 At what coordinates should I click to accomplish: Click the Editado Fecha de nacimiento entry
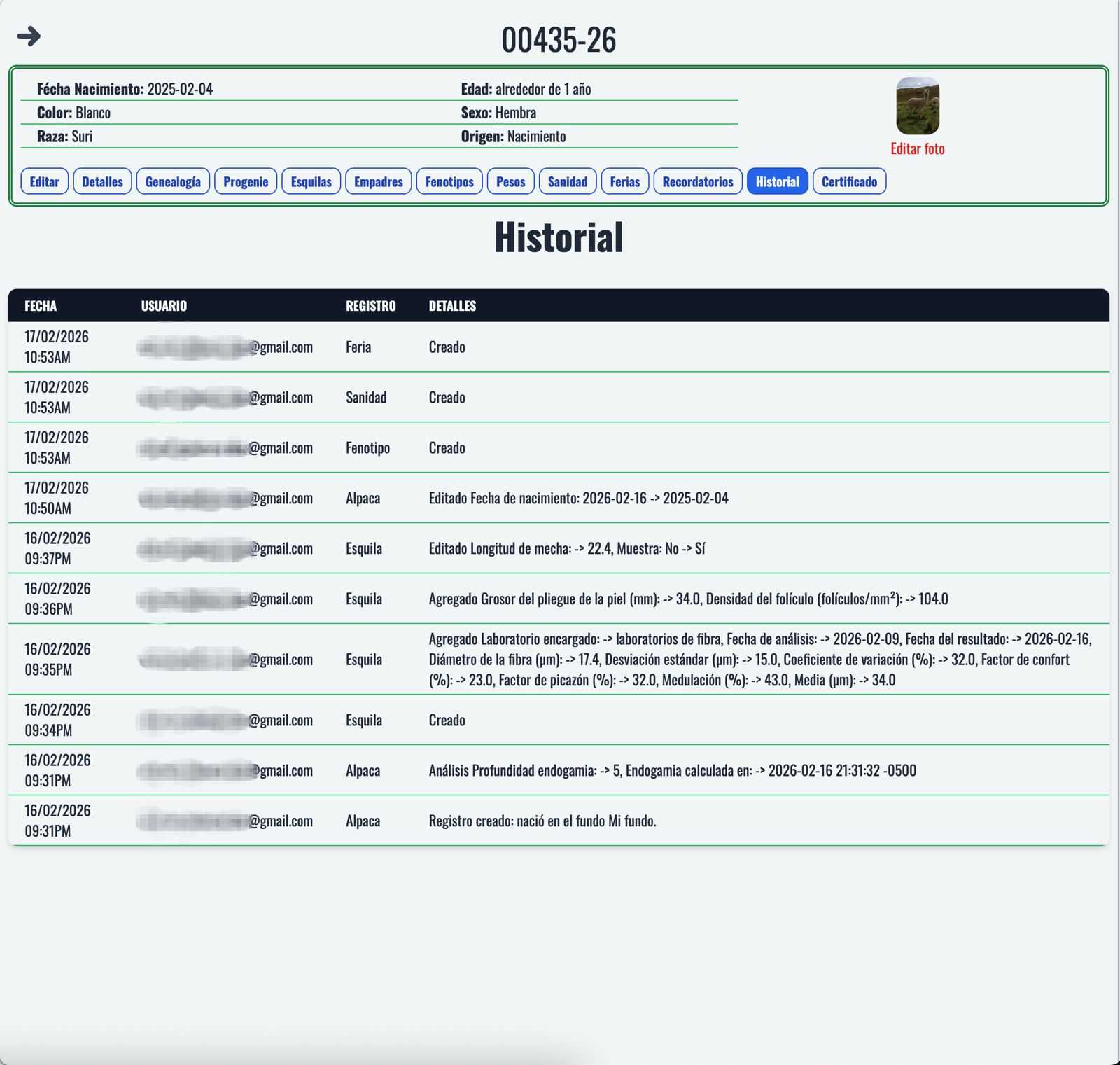(x=578, y=499)
